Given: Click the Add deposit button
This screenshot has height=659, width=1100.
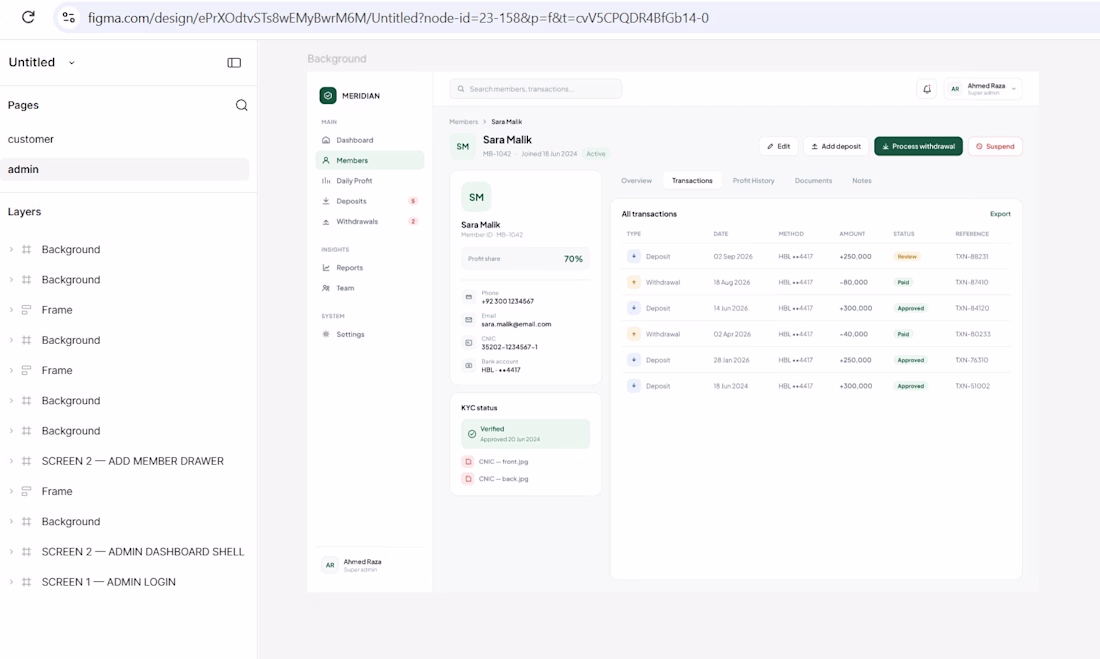Looking at the screenshot, I should 836,147.
